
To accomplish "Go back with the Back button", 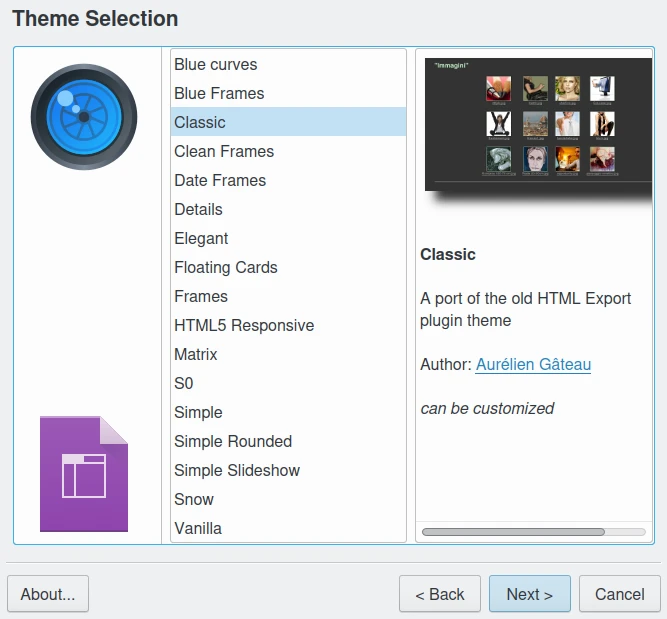I will pyautogui.click(x=440, y=594).
